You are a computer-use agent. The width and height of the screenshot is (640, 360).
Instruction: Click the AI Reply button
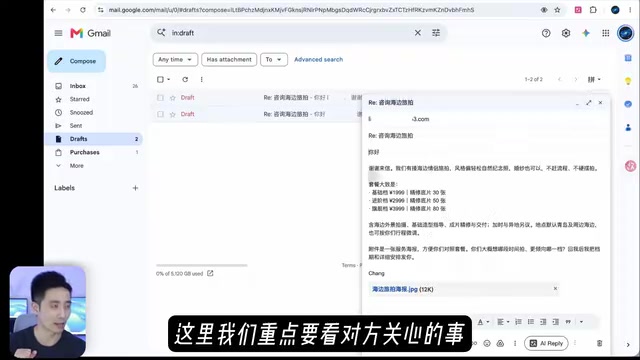(x=546, y=344)
